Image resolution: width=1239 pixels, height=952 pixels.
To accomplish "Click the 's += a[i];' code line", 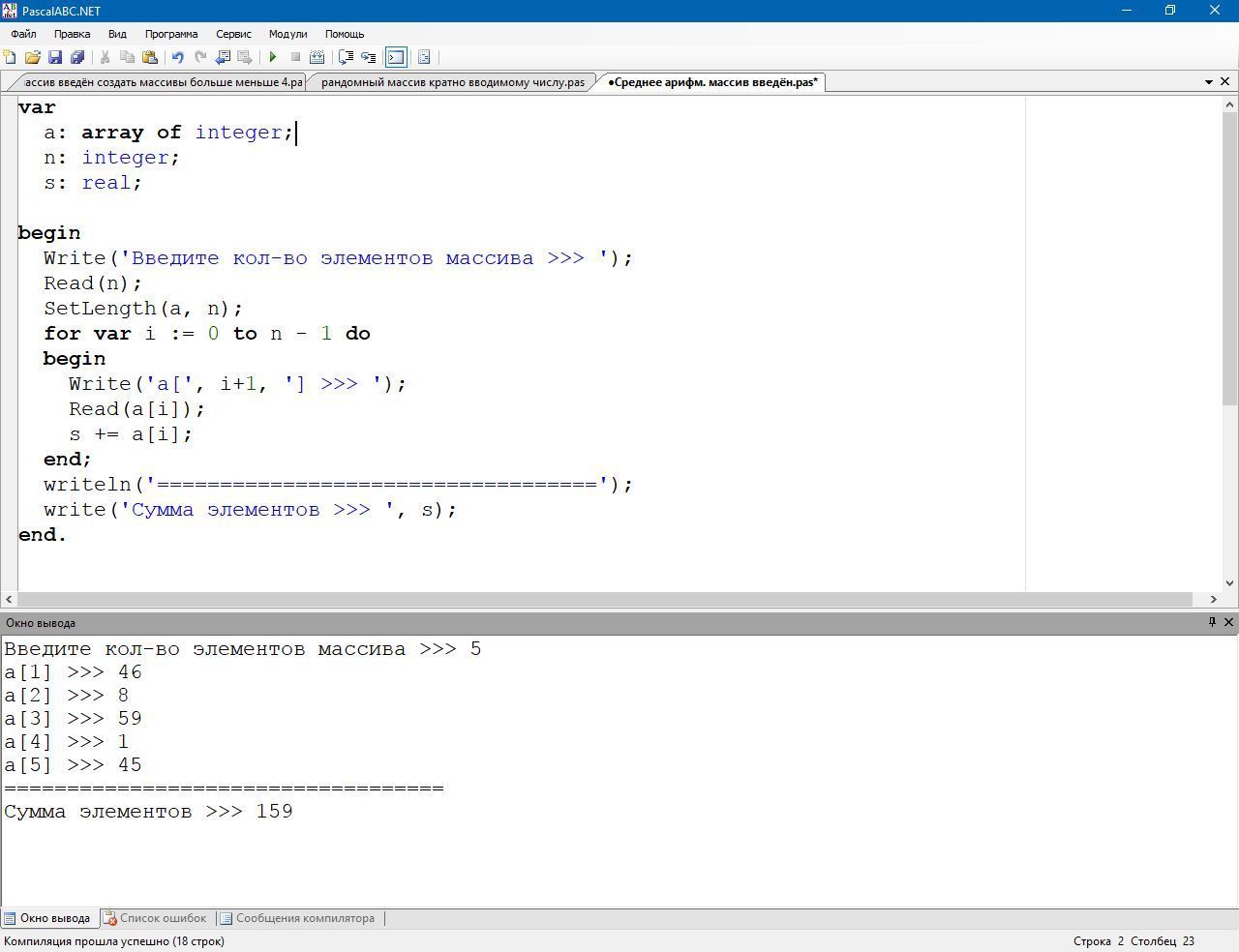I will (131, 434).
